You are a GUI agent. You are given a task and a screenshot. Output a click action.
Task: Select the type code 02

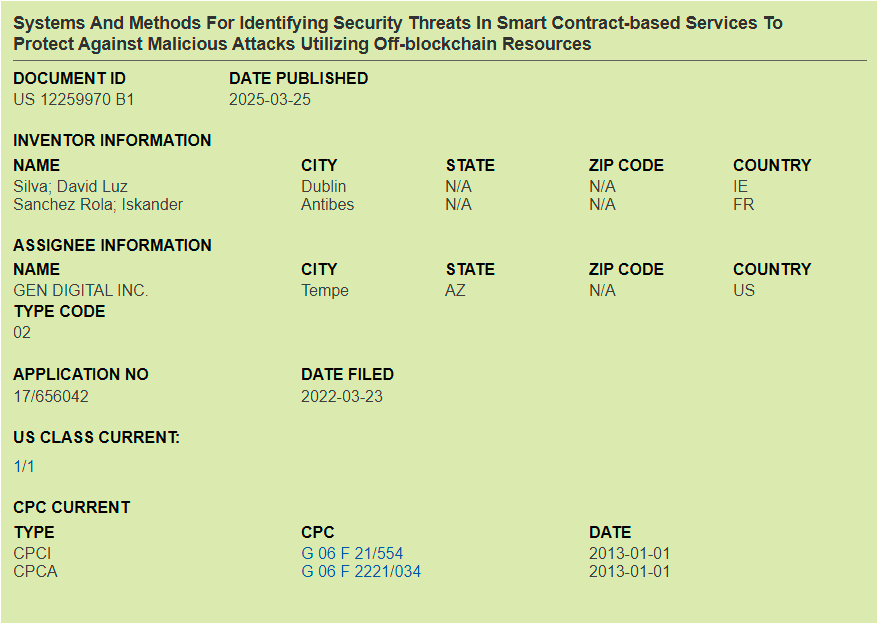[x=20, y=332]
